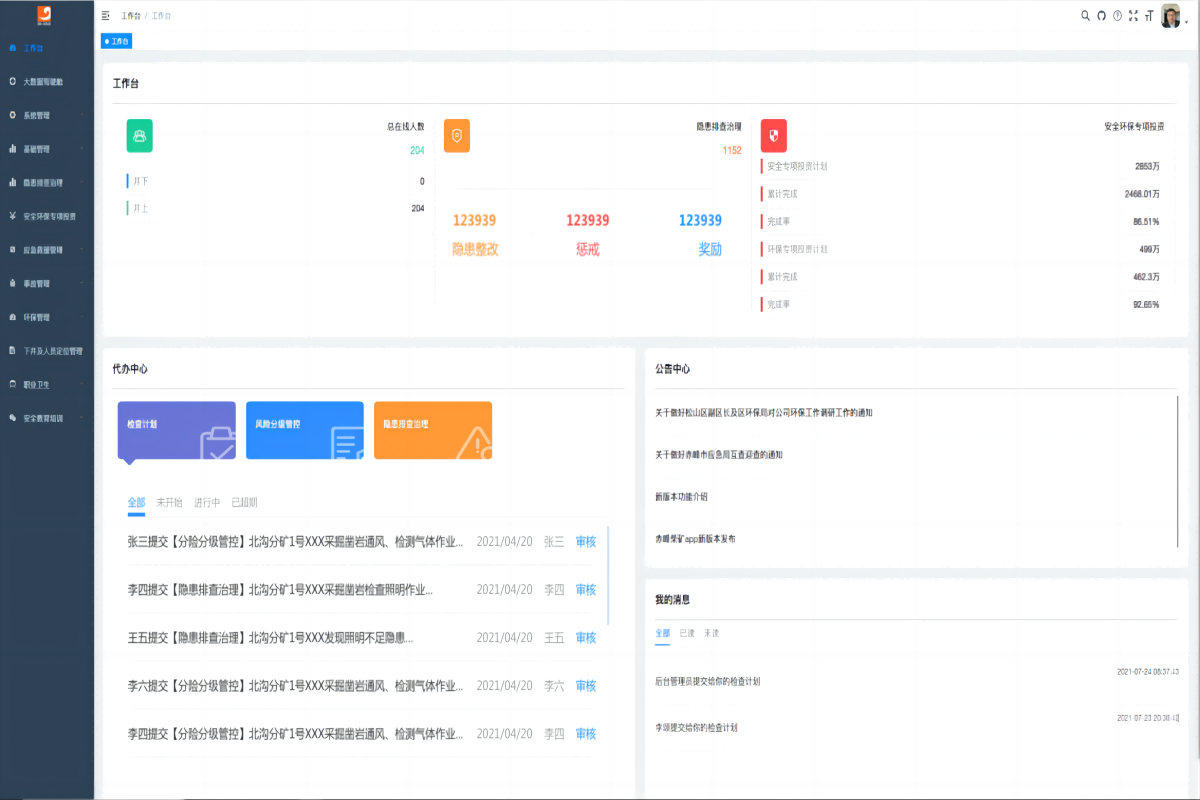Toggle fullscreen using the expand icon
Viewport: 1200px width, 800px height.
pyautogui.click(x=1132, y=16)
